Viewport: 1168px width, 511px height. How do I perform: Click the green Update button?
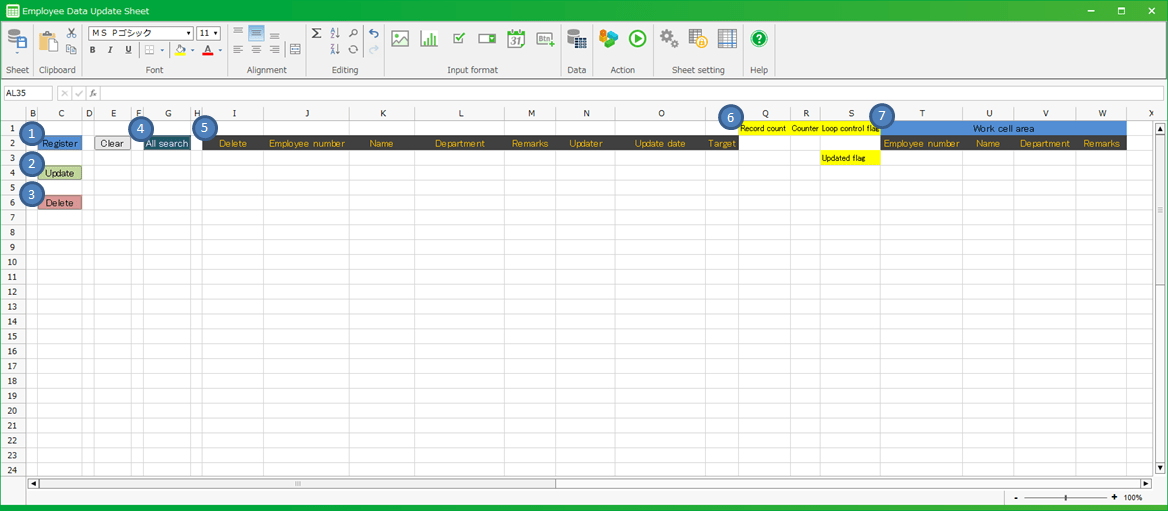[x=60, y=173]
